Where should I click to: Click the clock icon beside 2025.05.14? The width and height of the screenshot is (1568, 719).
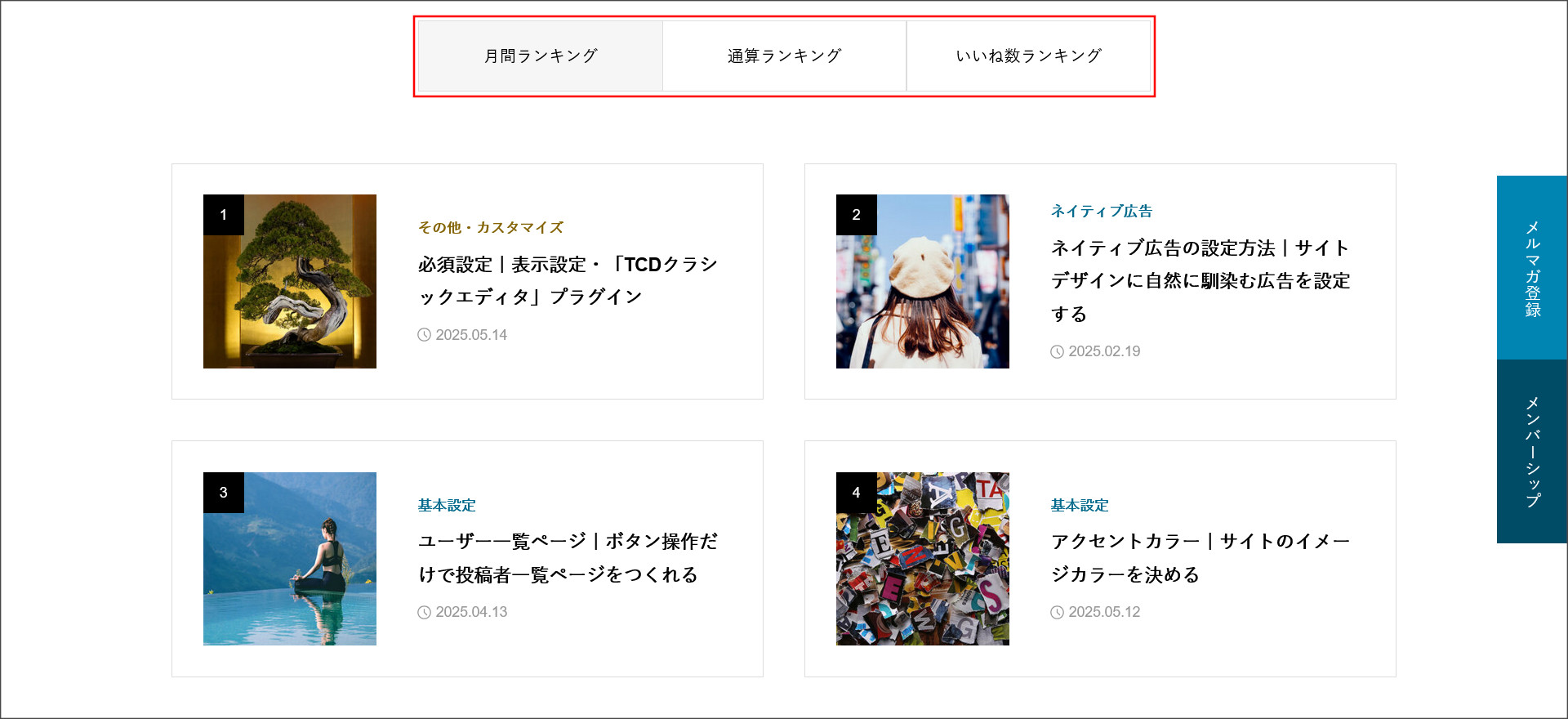click(x=424, y=335)
